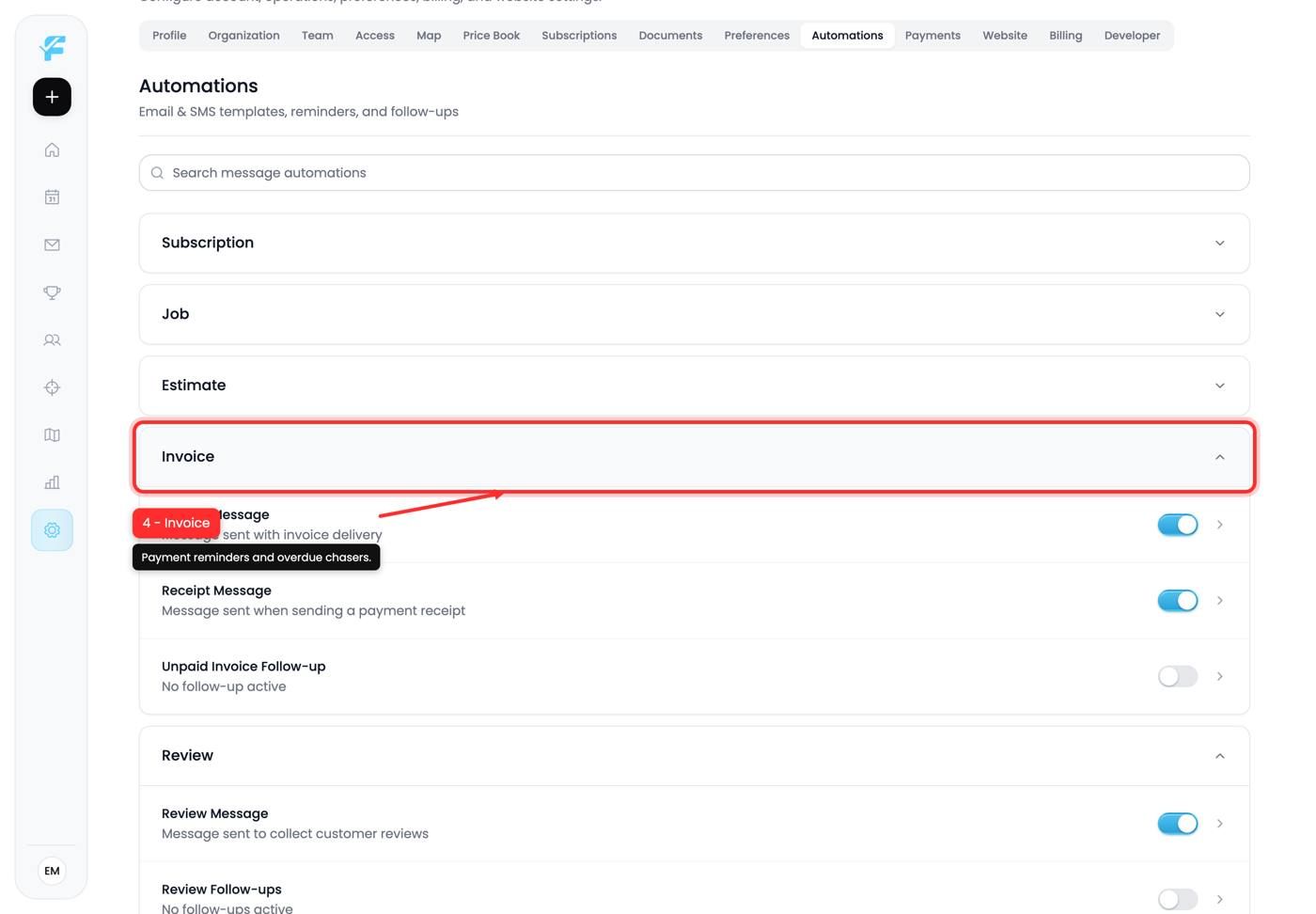Switch to the Preferences tab
The height and width of the screenshot is (914, 1316).
point(757,36)
